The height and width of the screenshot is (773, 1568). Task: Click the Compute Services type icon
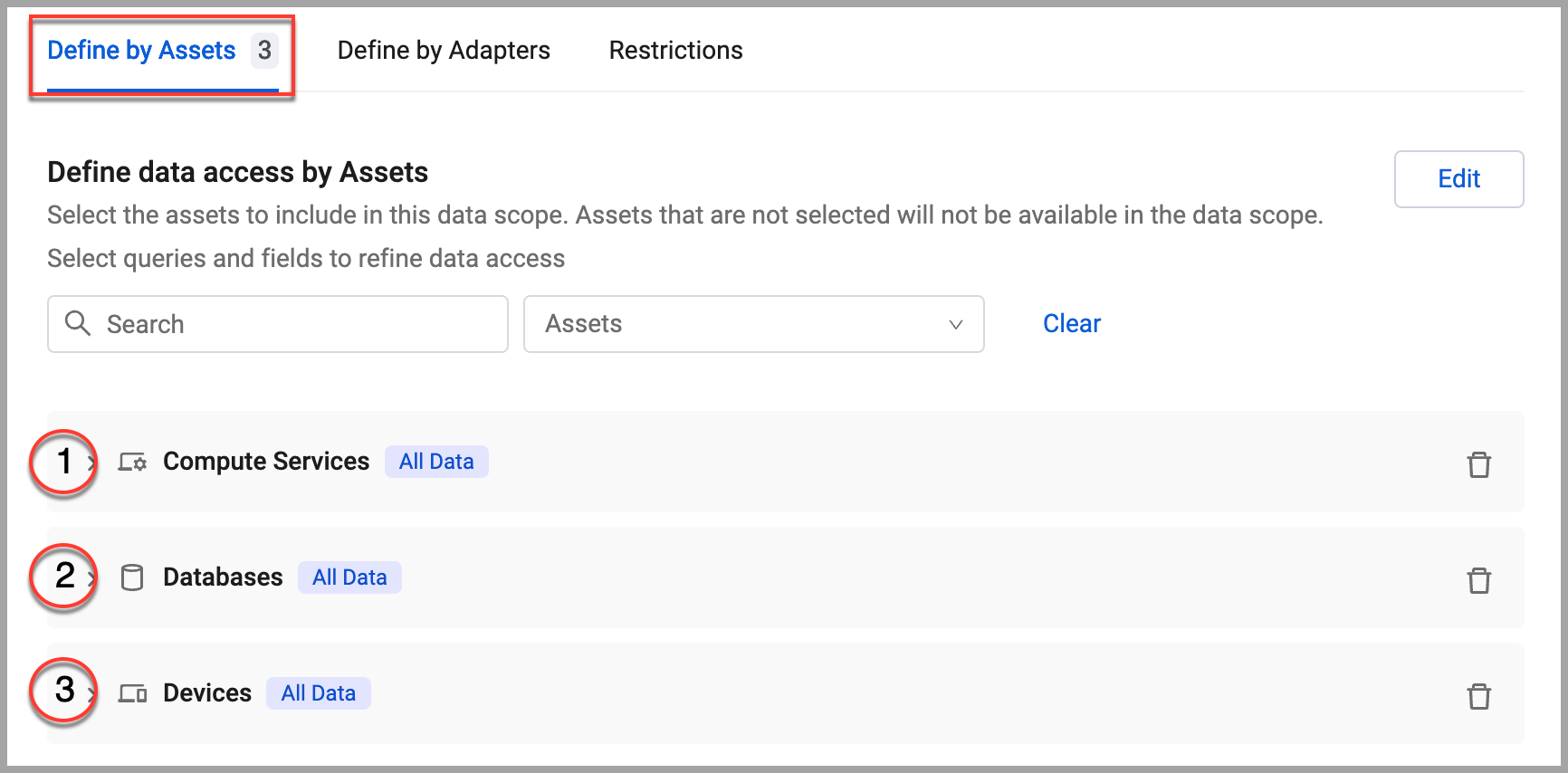click(x=132, y=463)
